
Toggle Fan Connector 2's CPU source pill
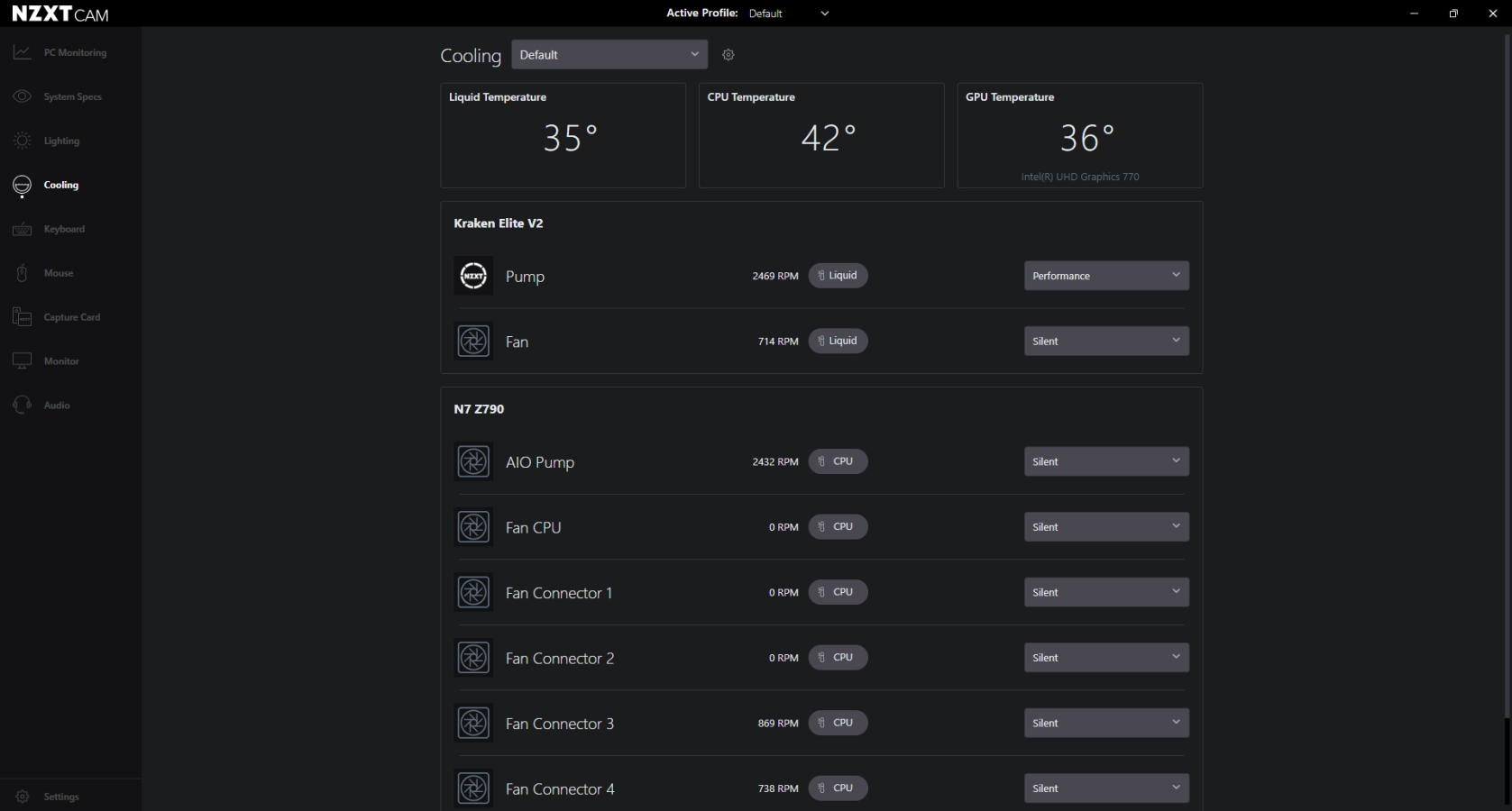click(x=838, y=658)
